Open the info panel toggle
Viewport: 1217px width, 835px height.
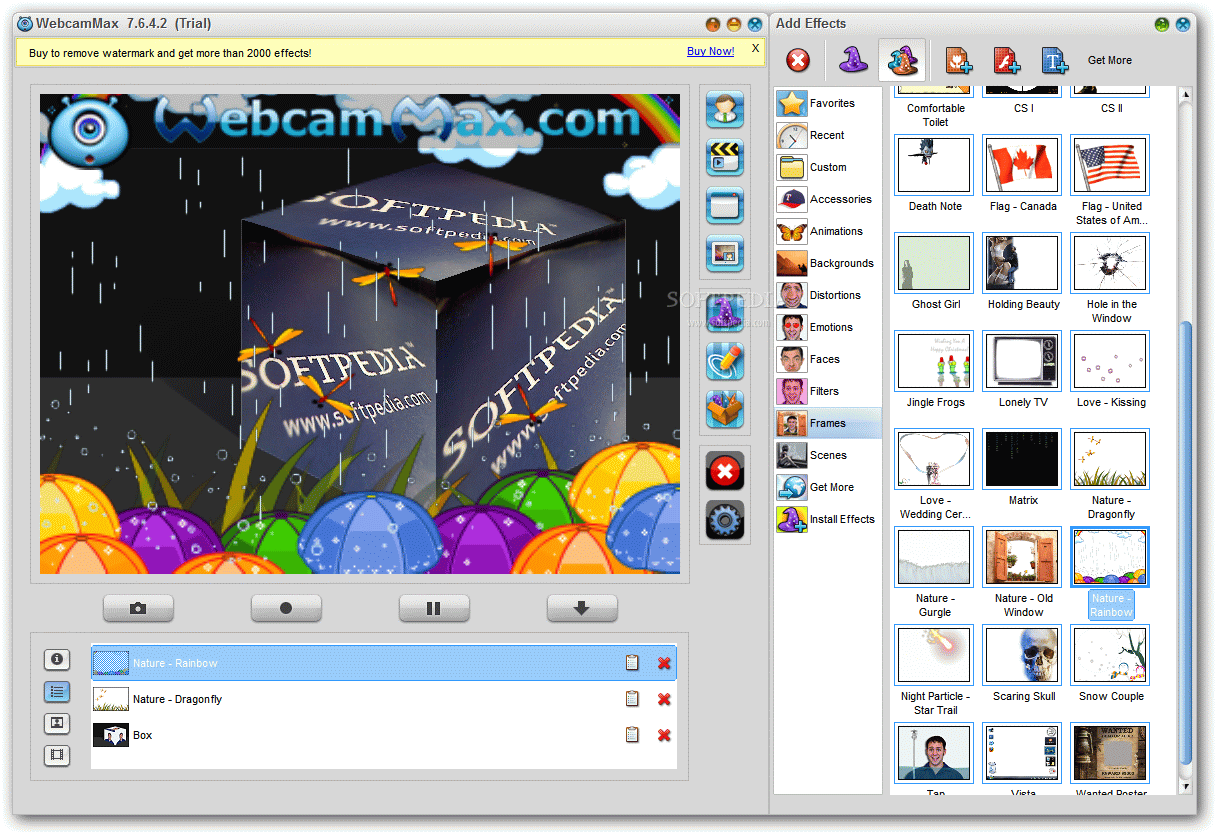(57, 659)
